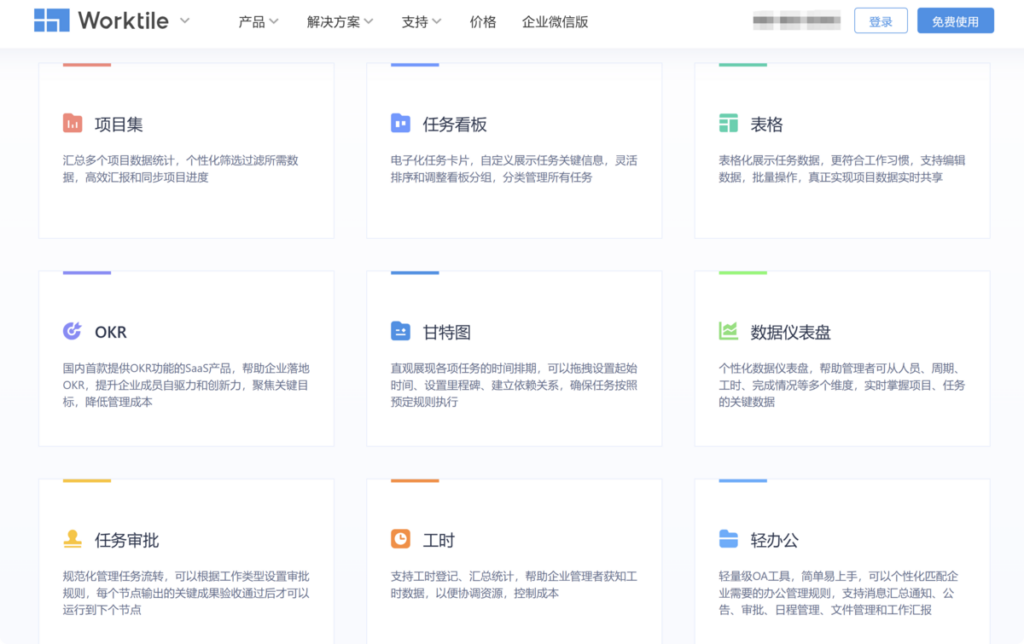
Task: Select the 项目集 project portfolio icon
Action: click(x=73, y=123)
